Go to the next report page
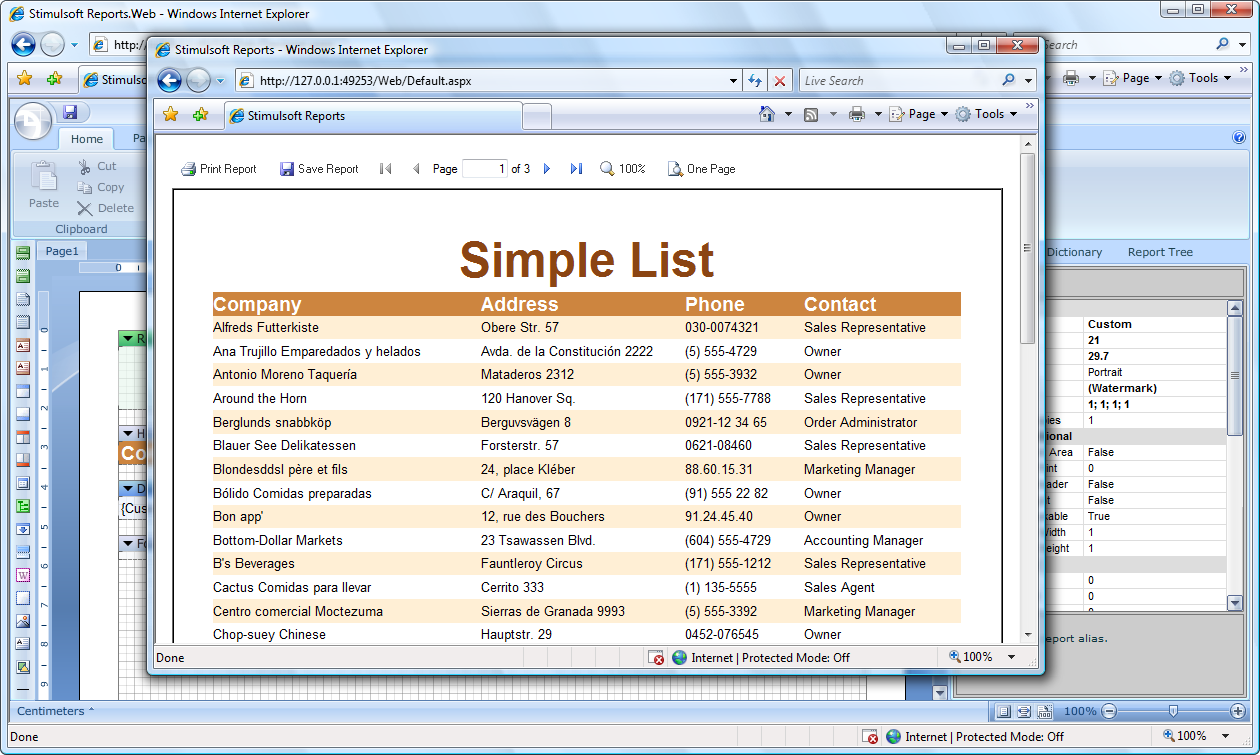1260x755 pixels. pos(547,169)
